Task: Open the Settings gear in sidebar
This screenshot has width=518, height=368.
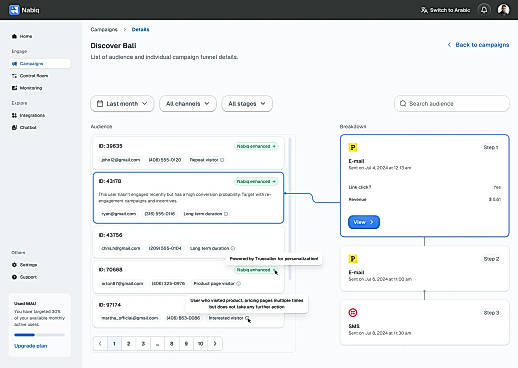Action: [x=14, y=265]
